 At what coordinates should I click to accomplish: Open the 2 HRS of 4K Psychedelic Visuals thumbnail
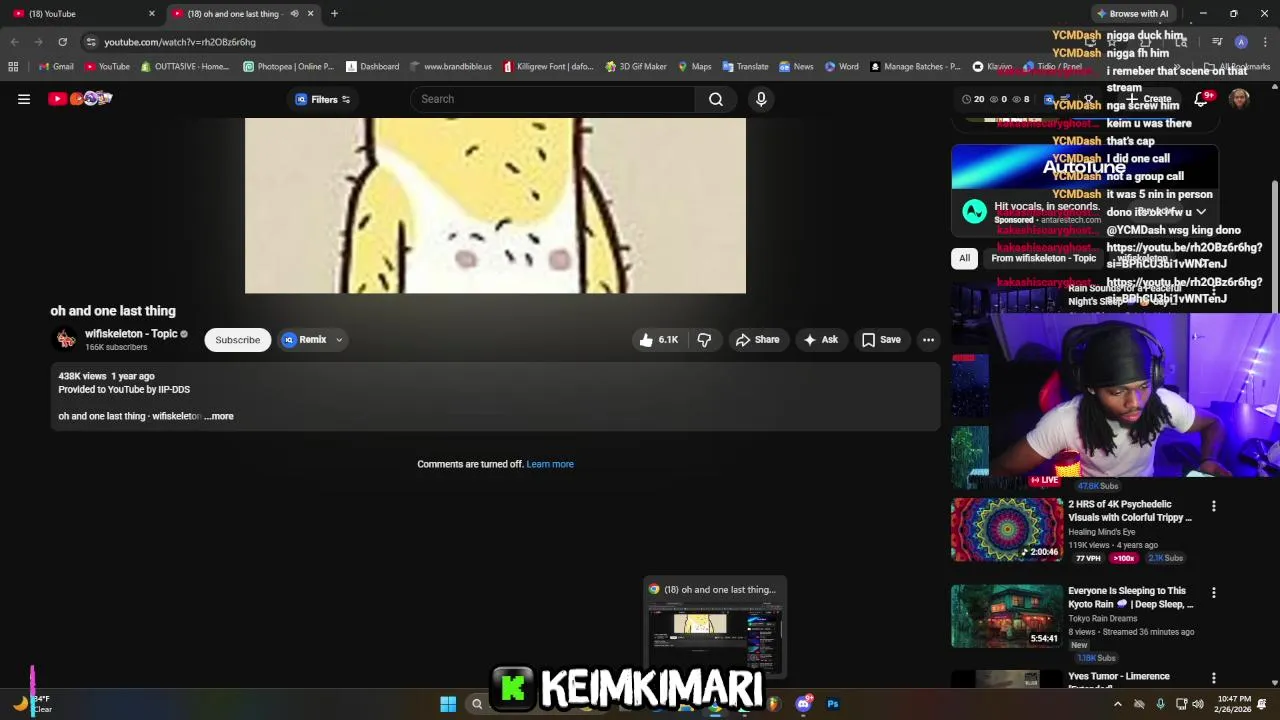point(1007,530)
